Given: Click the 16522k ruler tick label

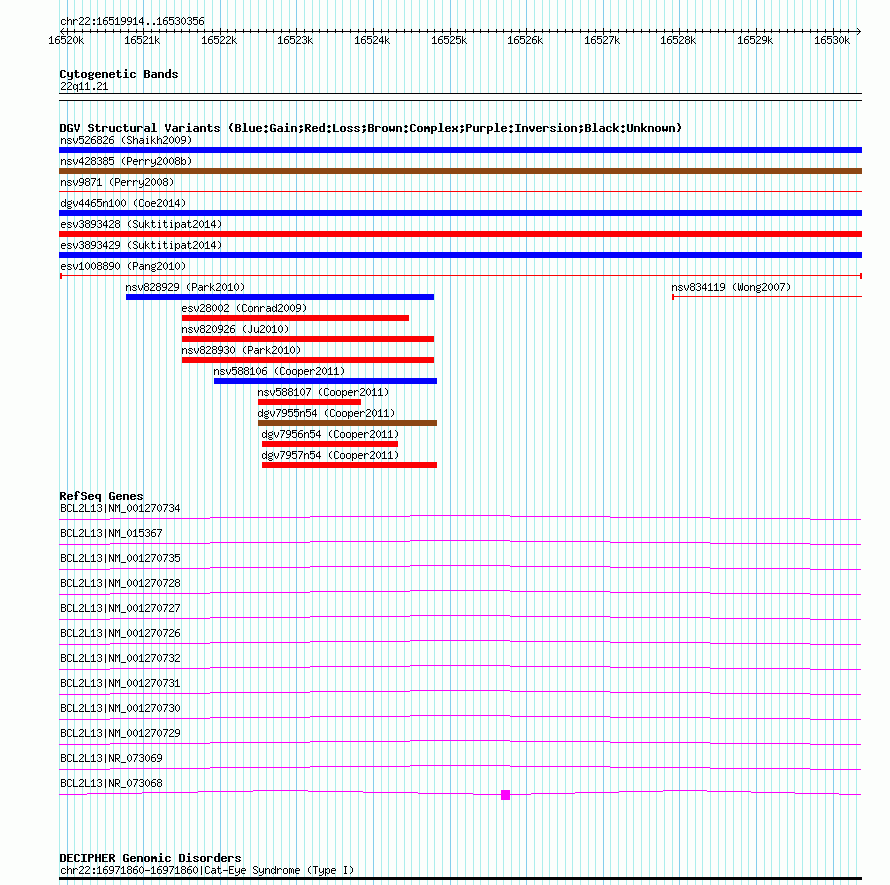Looking at the screenshot, I should pos(219,40).
